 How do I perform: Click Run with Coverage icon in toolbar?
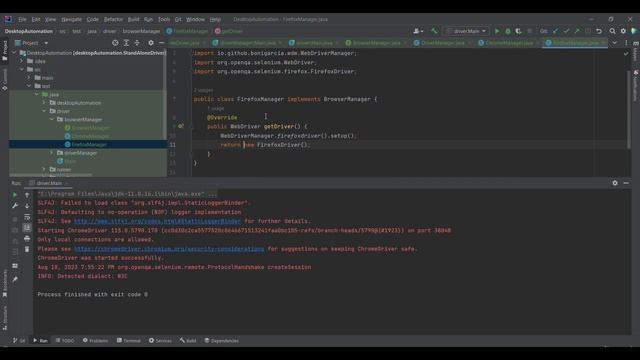(518, 31)
